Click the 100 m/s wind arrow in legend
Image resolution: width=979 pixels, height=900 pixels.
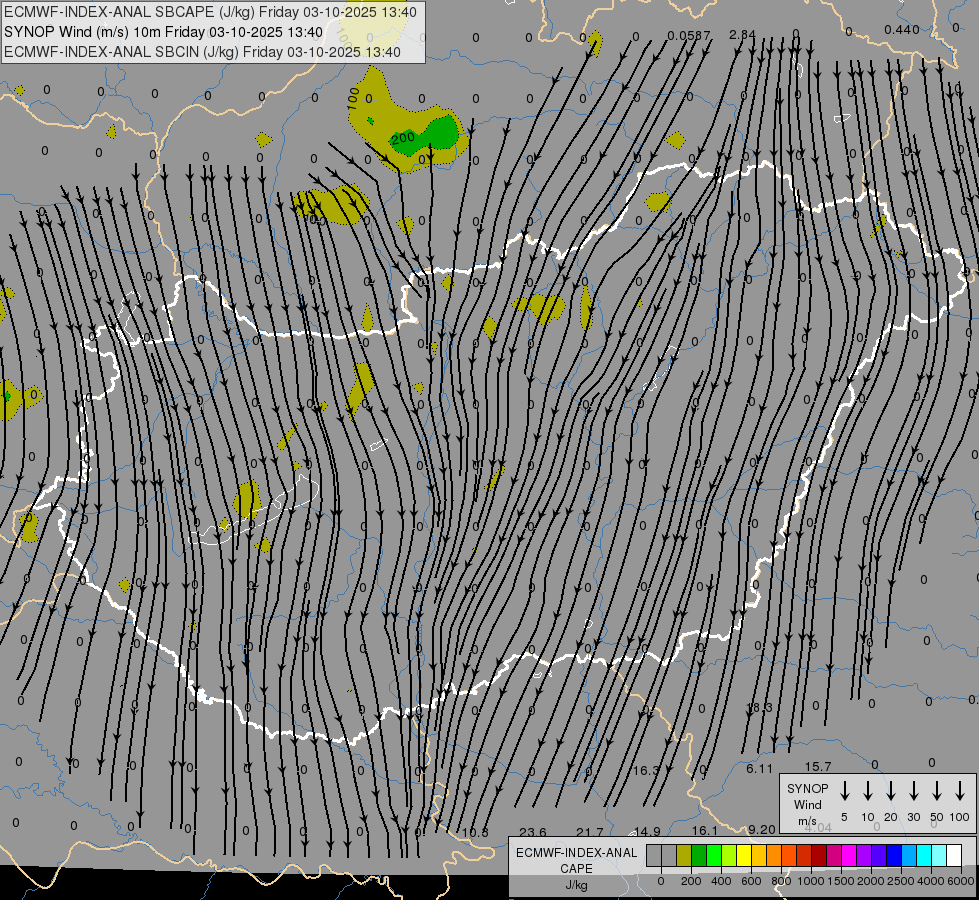point(960,791)
